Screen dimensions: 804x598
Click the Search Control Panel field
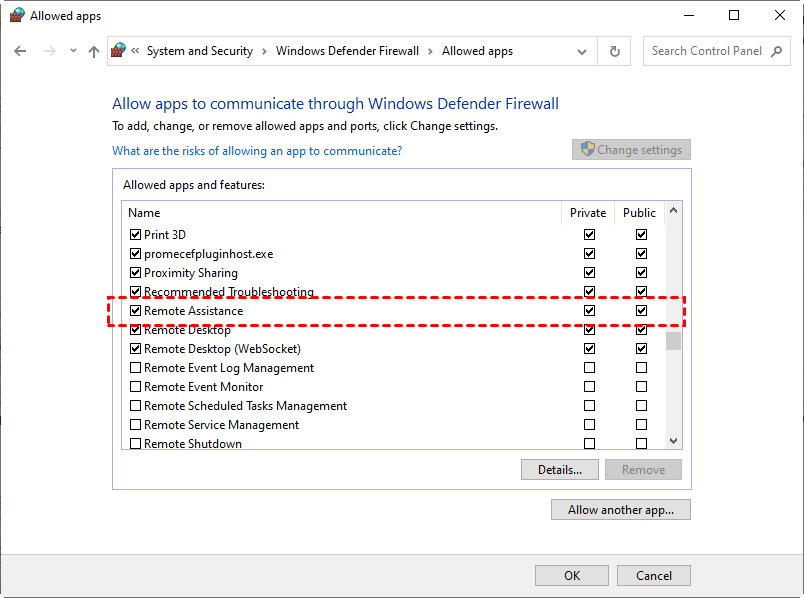pyautogui.click(x=706, y=51)
